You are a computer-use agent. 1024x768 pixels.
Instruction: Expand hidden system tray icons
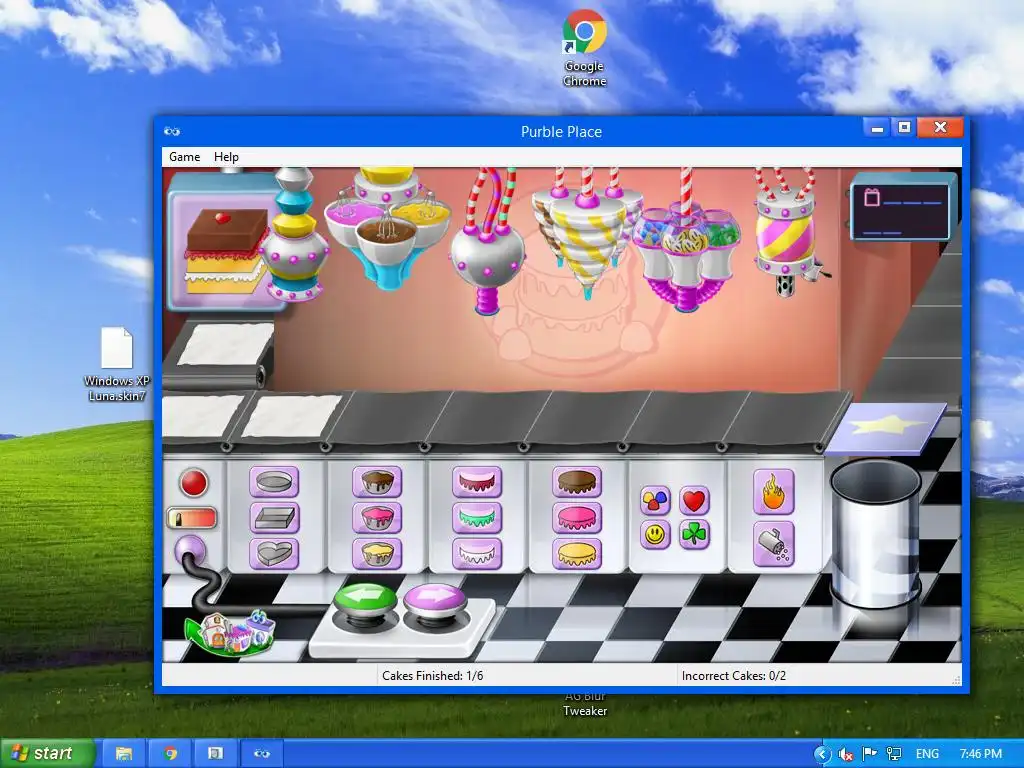[822, 754]
